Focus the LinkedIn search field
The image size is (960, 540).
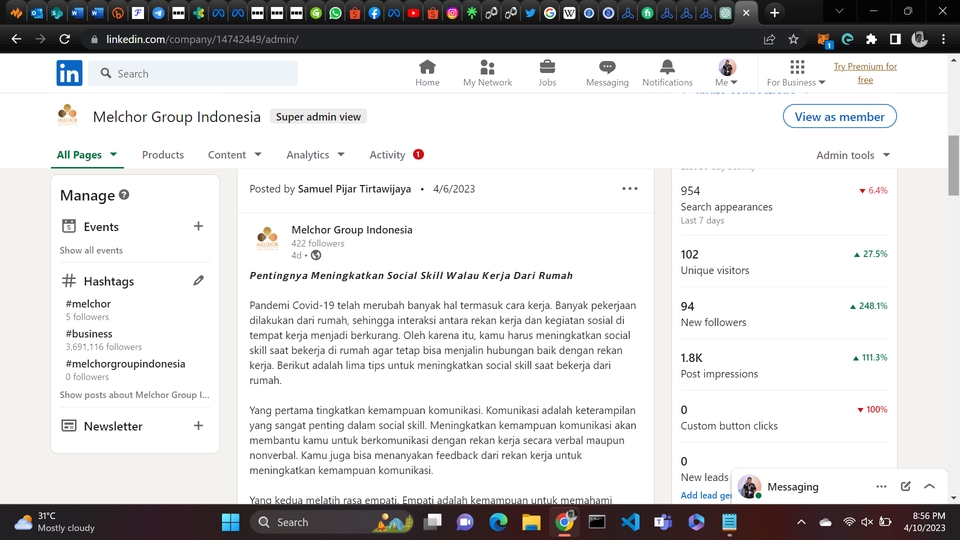(193, 73)
